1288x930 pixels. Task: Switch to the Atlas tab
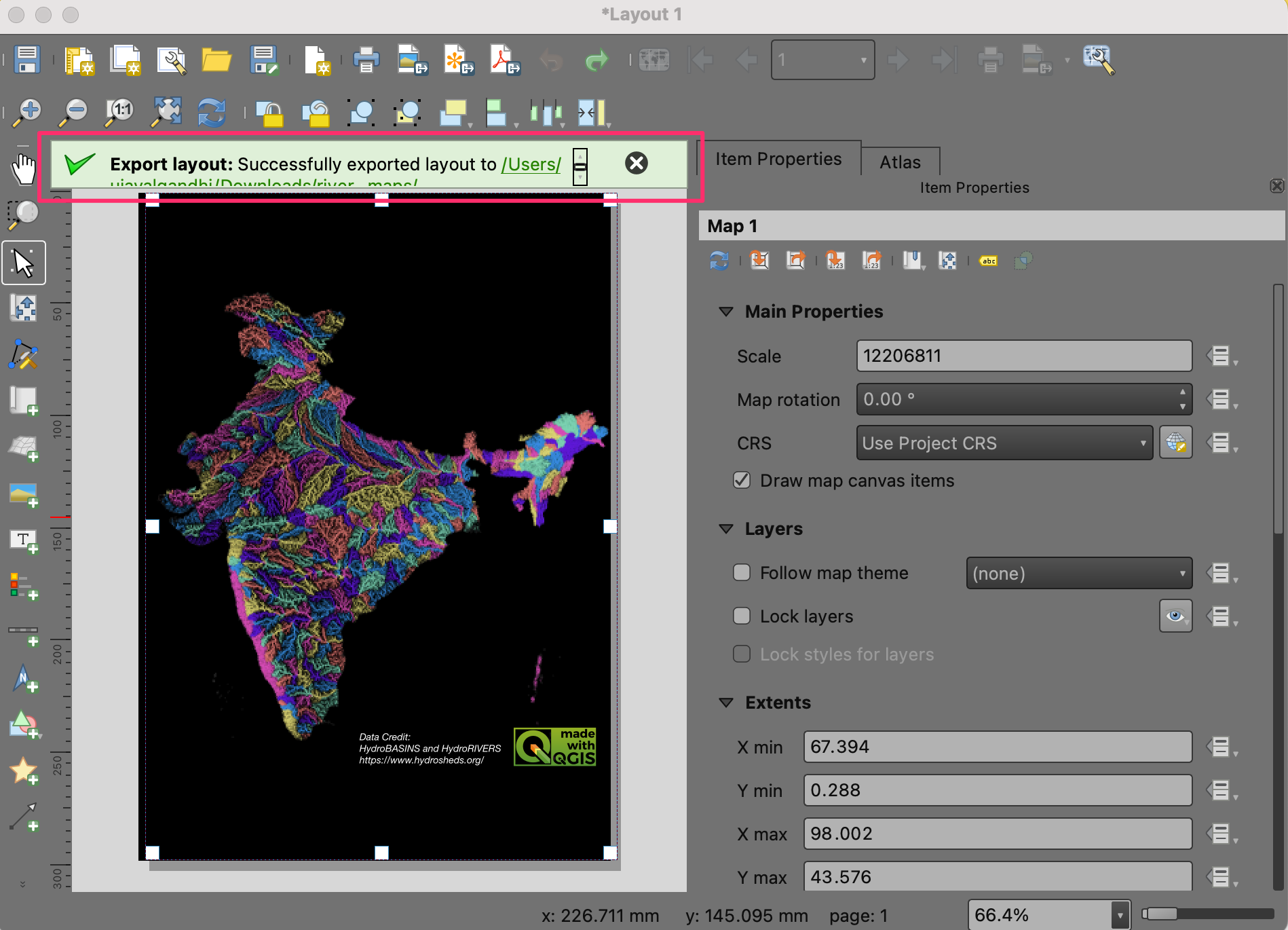pos(900,162)
